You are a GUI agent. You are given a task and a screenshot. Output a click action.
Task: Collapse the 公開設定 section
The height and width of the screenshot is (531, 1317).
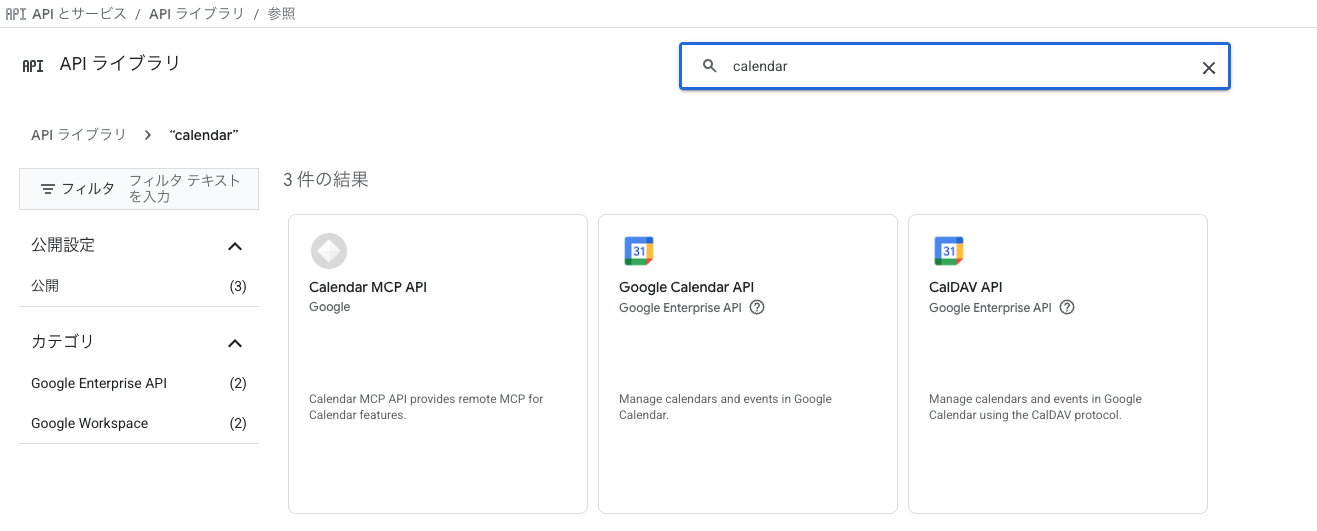[235, 246]
